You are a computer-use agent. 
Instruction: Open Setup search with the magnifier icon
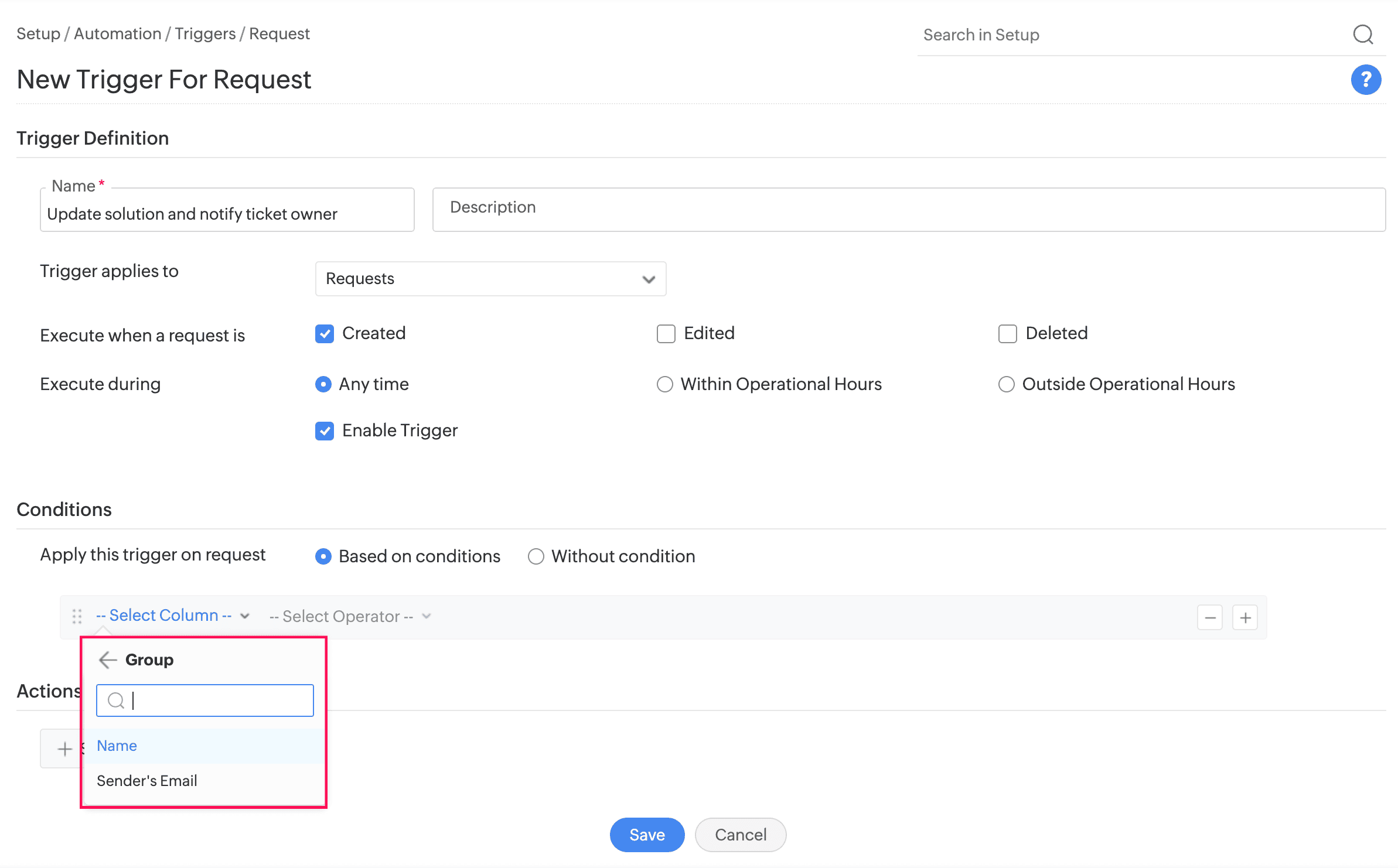1363,35
